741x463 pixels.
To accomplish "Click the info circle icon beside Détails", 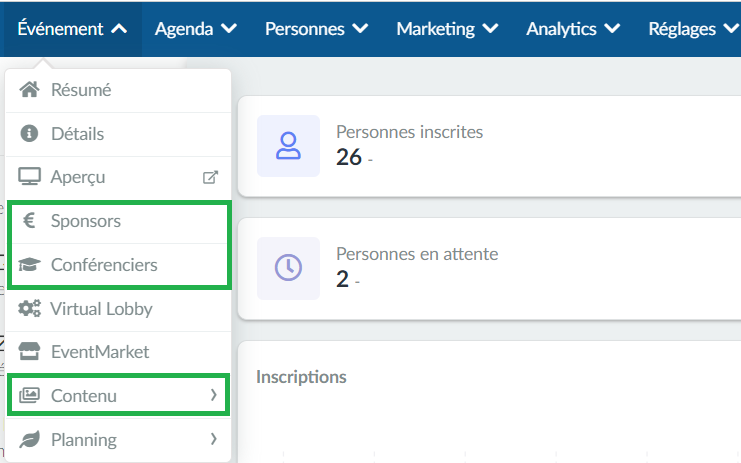I will (29, 133).
